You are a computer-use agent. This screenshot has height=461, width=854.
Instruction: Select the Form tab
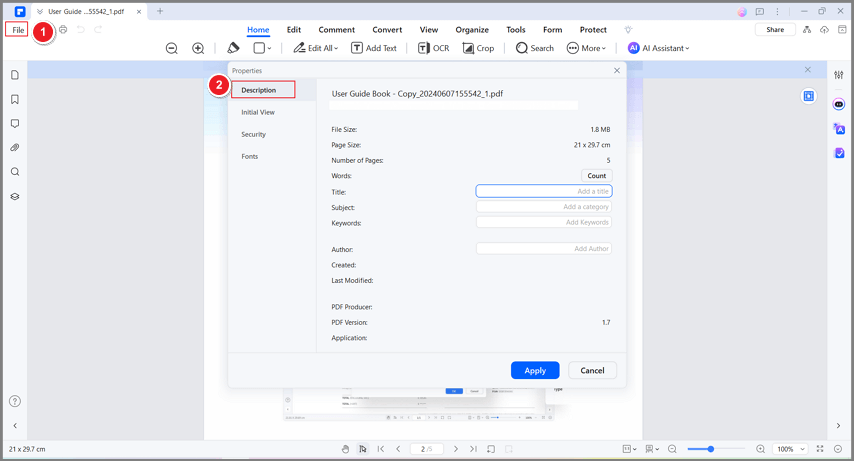pos(552,30)
